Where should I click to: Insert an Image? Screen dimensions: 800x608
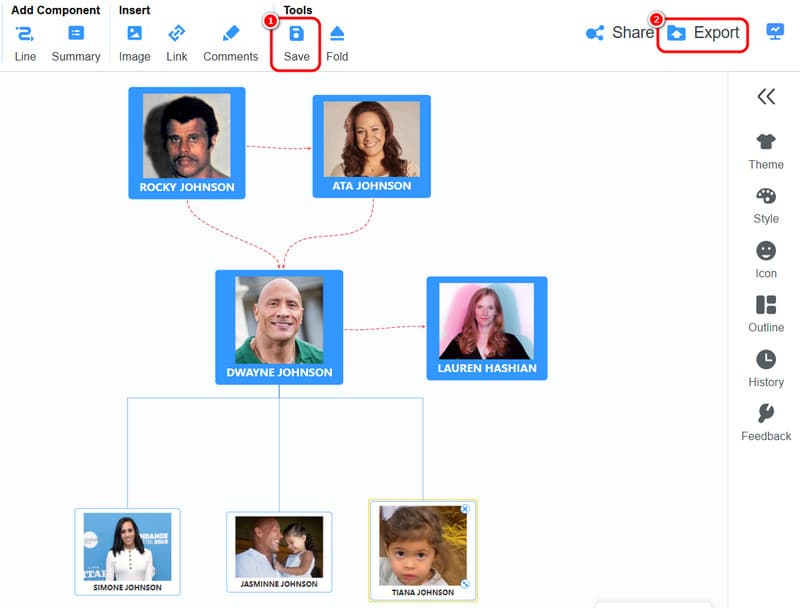tap(135, 44)
